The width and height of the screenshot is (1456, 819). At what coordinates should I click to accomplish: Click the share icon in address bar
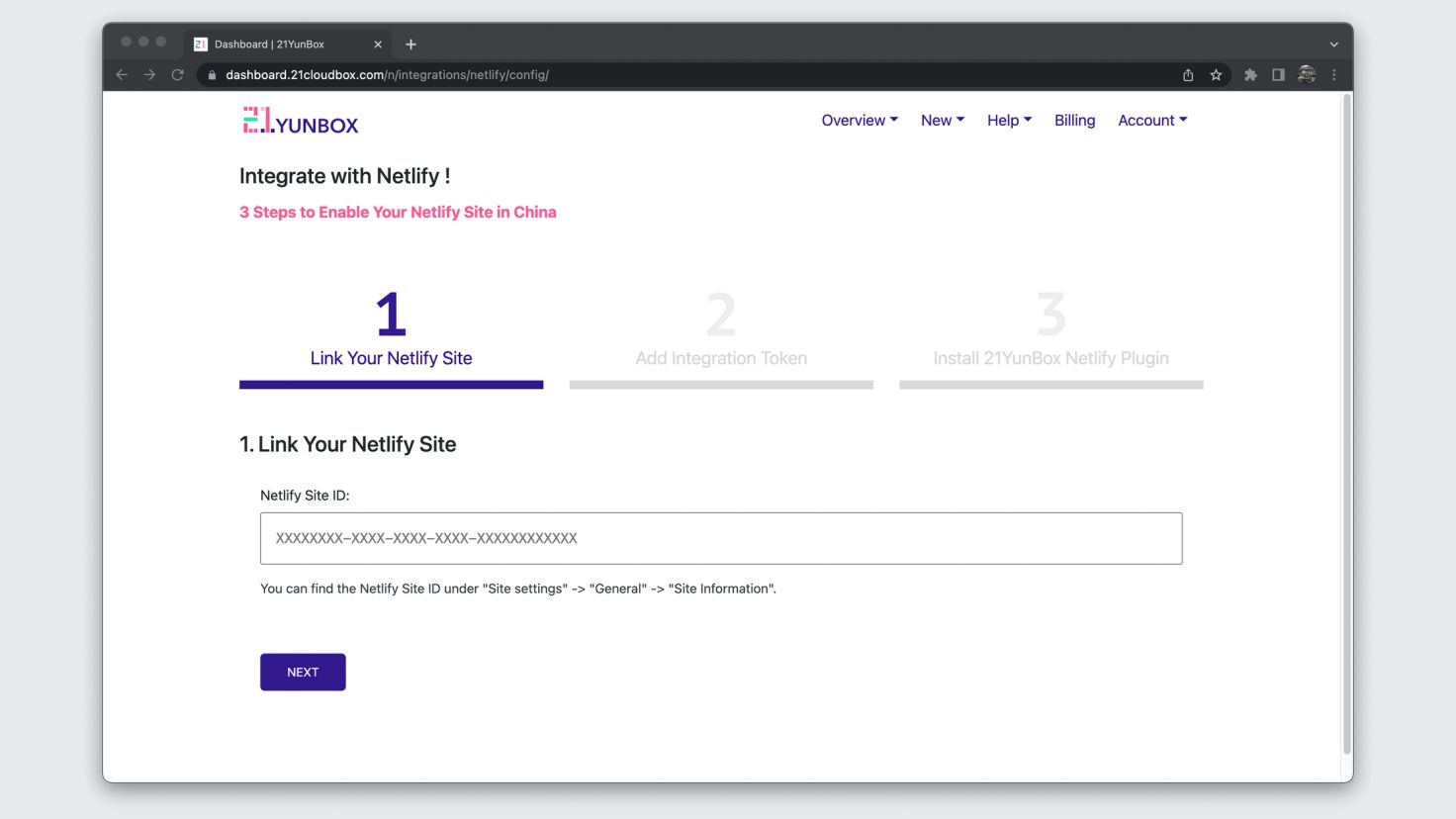pos(1188,75)
